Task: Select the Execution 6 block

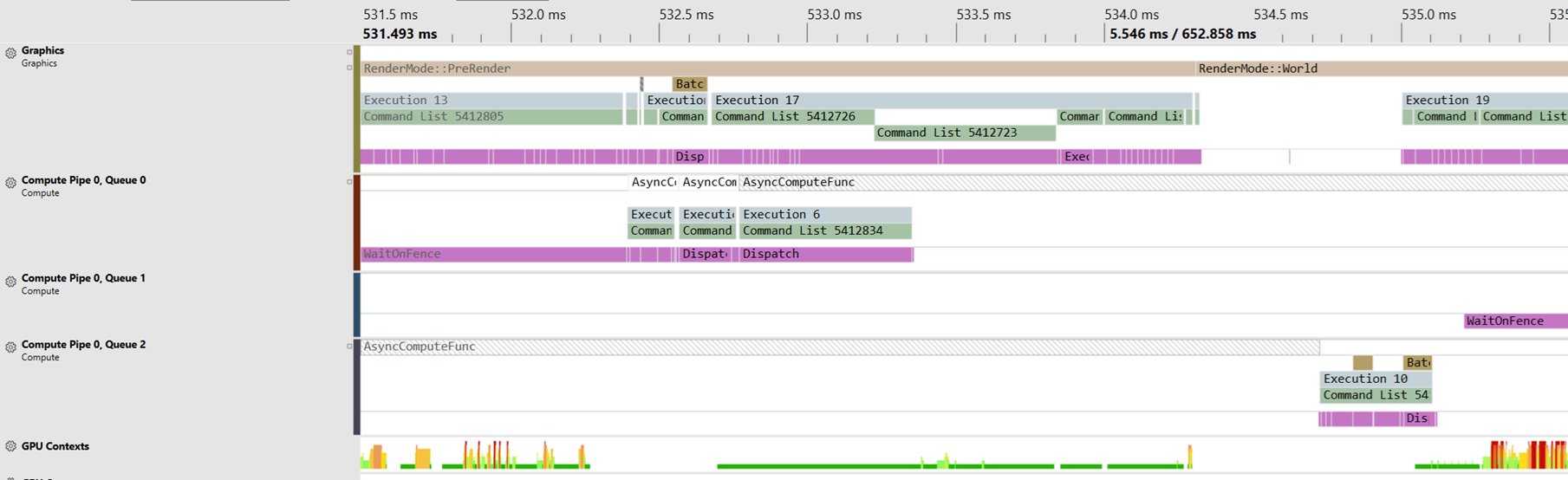Action: tap(825, 215)
